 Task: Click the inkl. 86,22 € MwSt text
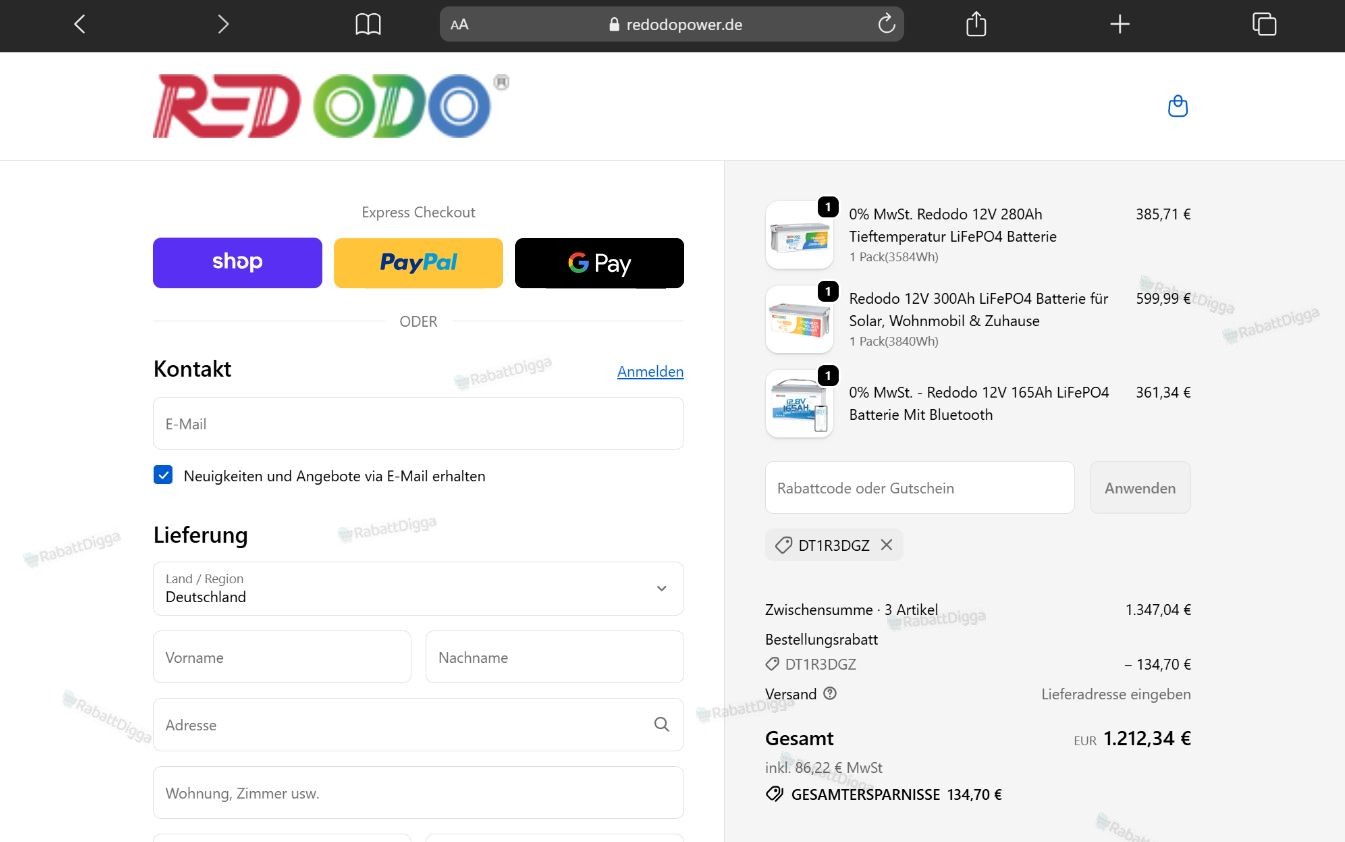[x=824, y=768]
